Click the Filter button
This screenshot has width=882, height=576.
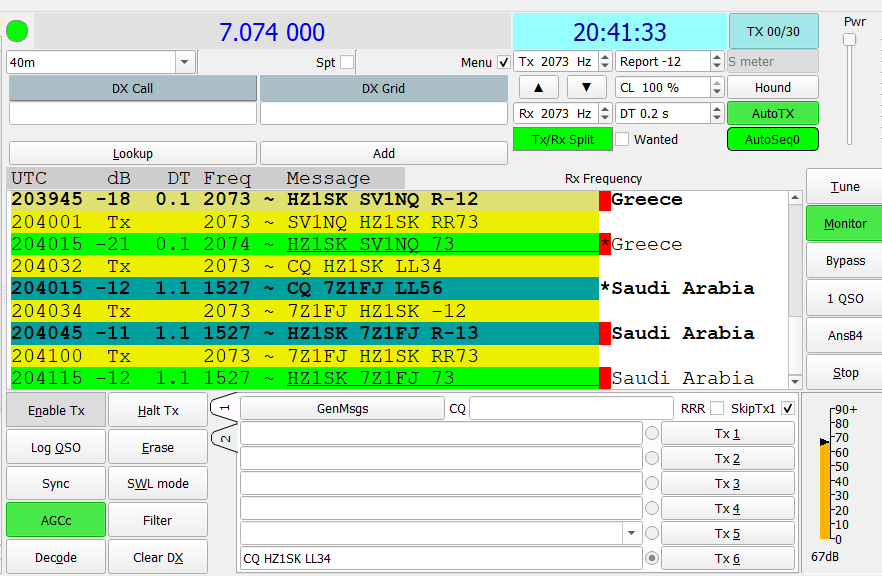[158, 520]
